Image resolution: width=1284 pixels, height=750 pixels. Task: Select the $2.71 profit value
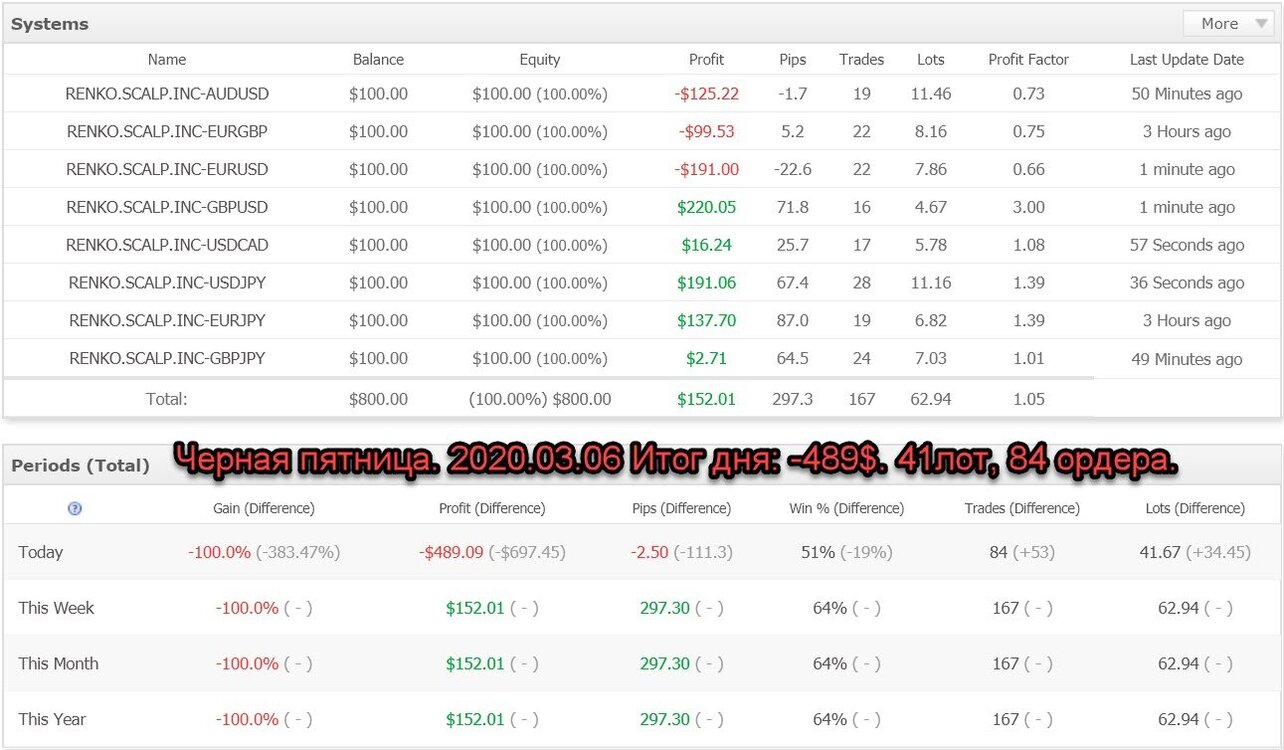706,358
